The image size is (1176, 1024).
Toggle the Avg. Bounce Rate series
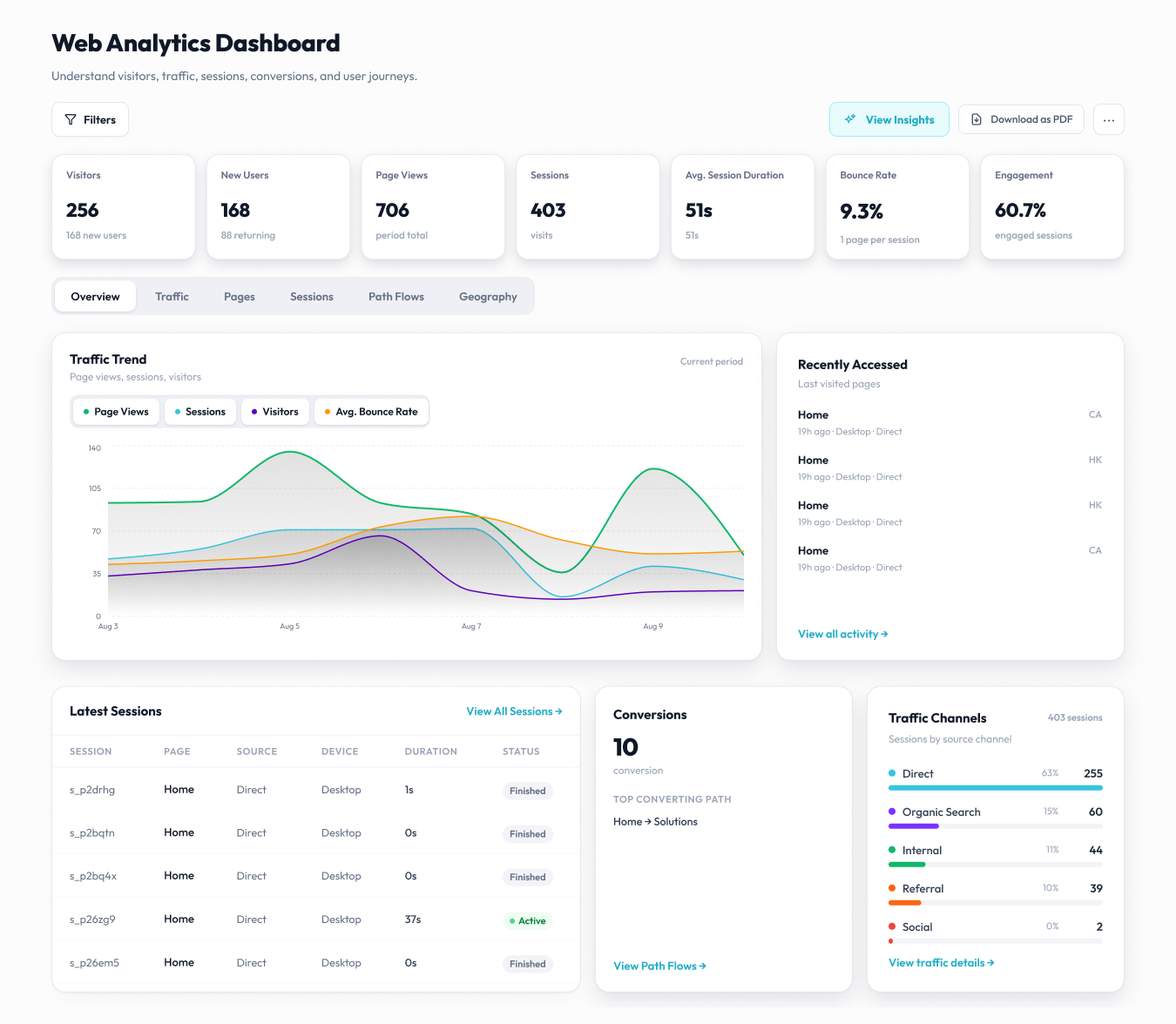[371, 411]
